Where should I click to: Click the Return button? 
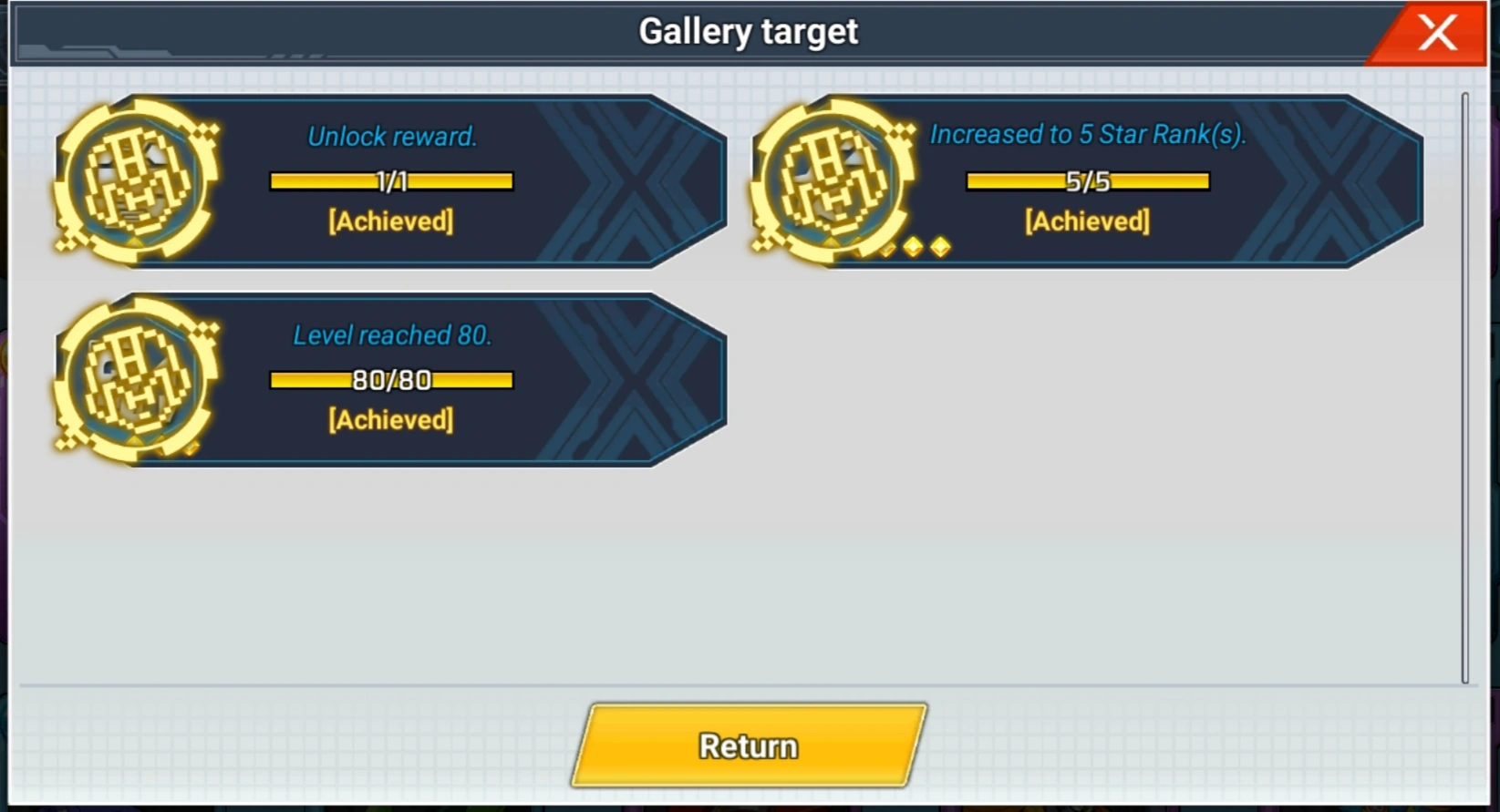click(749, 745)
